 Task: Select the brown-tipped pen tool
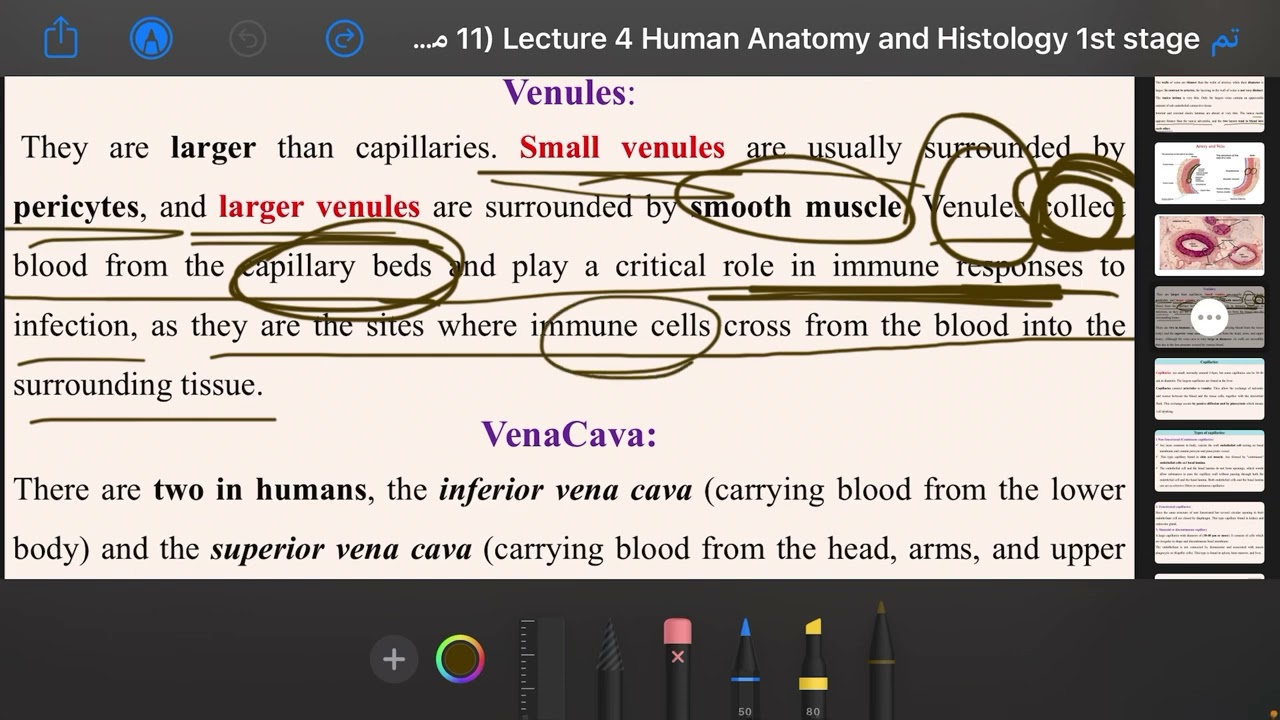(880, 660)
